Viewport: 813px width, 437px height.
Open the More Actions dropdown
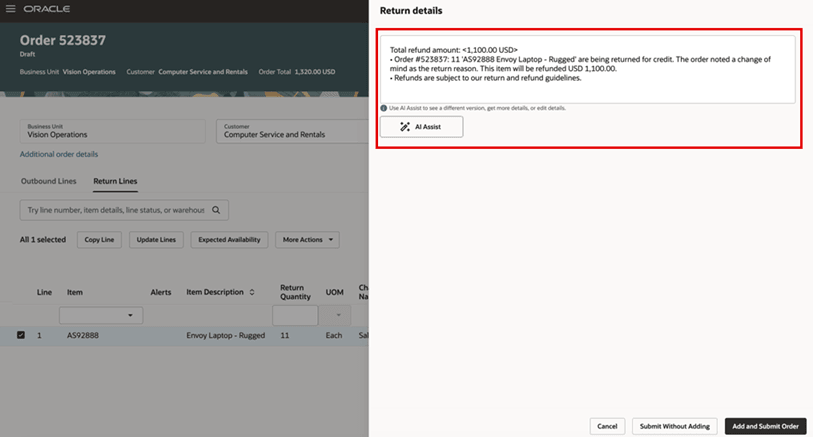click(307, 239)
